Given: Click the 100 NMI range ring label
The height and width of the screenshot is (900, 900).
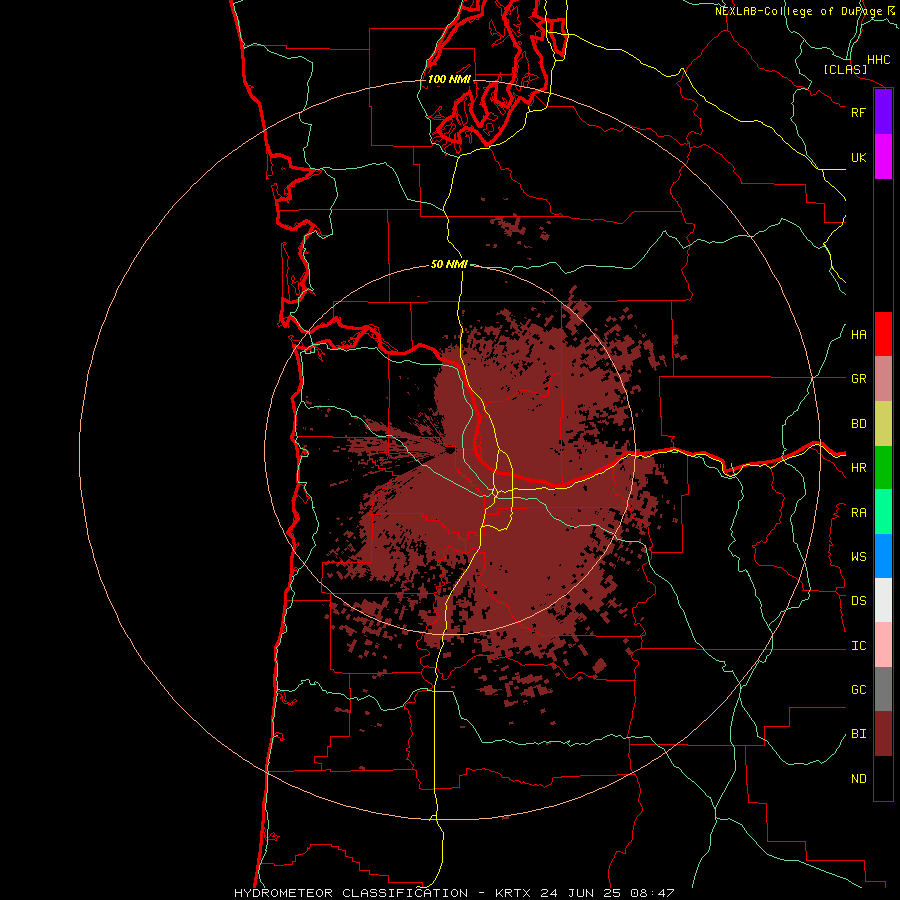Looking at the screenshot, I should (449, 79).
